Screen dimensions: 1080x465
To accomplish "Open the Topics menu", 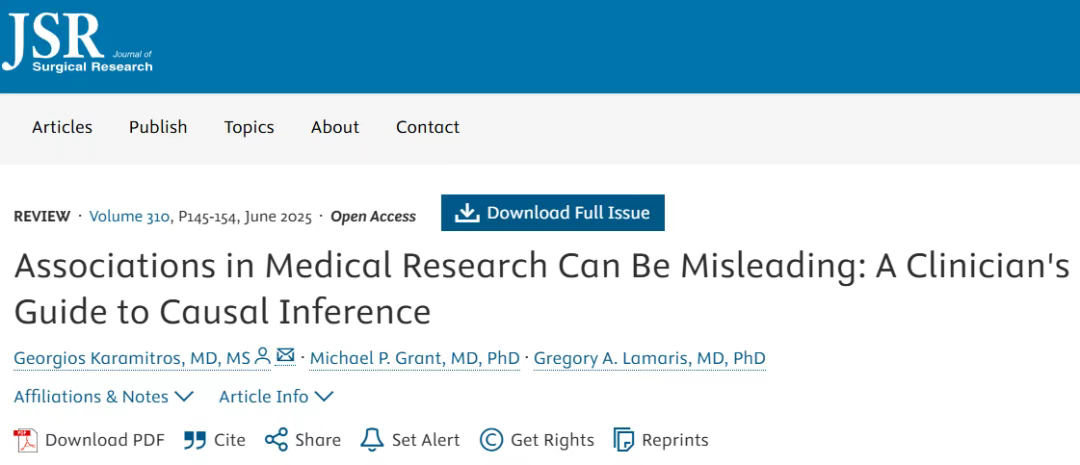I will 249,127.
